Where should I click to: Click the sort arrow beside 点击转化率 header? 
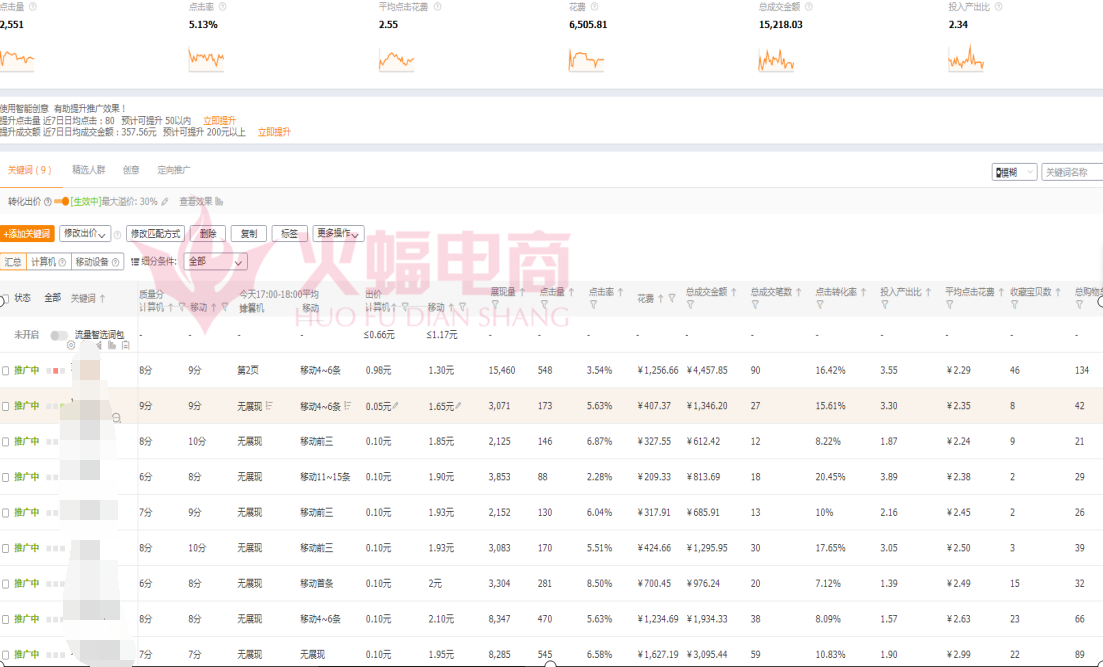tap(861, 293)
